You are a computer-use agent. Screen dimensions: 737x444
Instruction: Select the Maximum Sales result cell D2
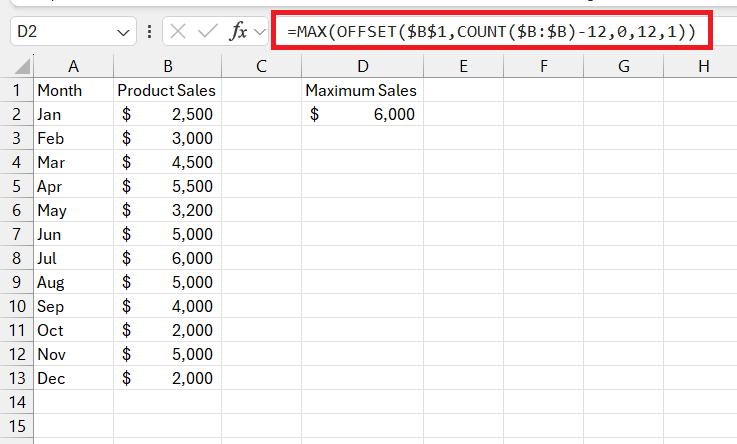(362, 114)
